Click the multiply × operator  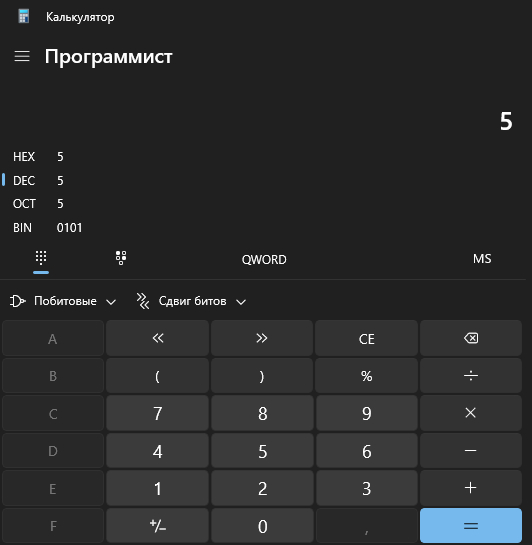tap(471, 413)
